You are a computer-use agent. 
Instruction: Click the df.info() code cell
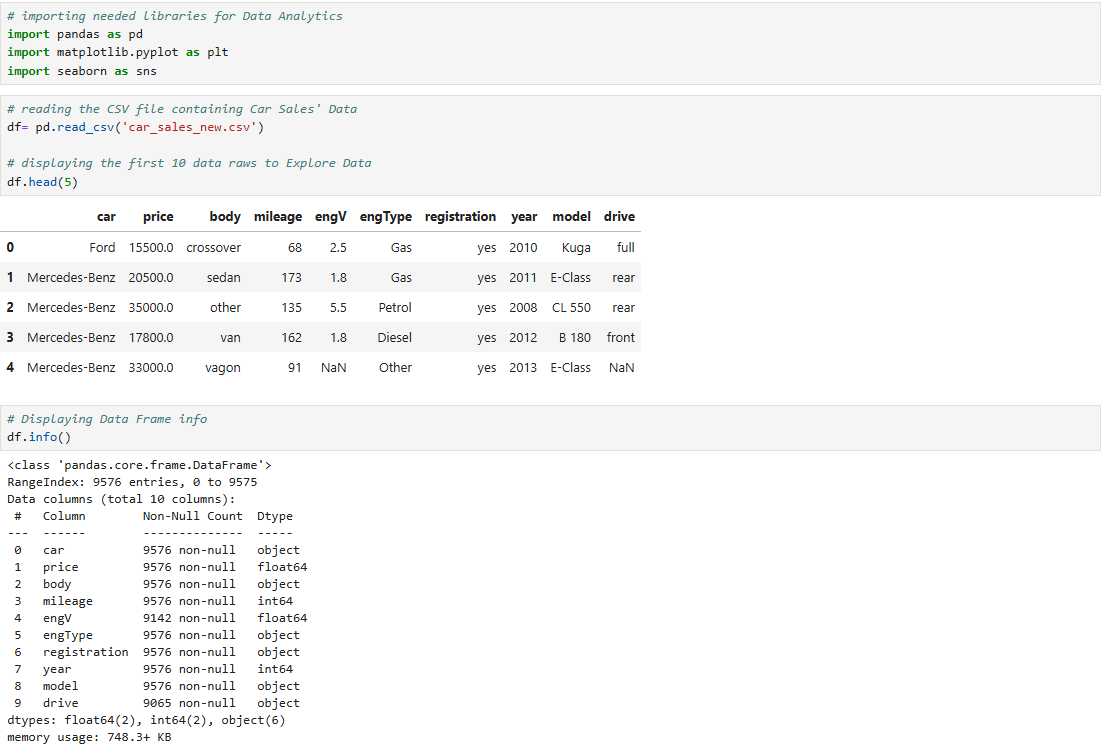pos(550,428)
